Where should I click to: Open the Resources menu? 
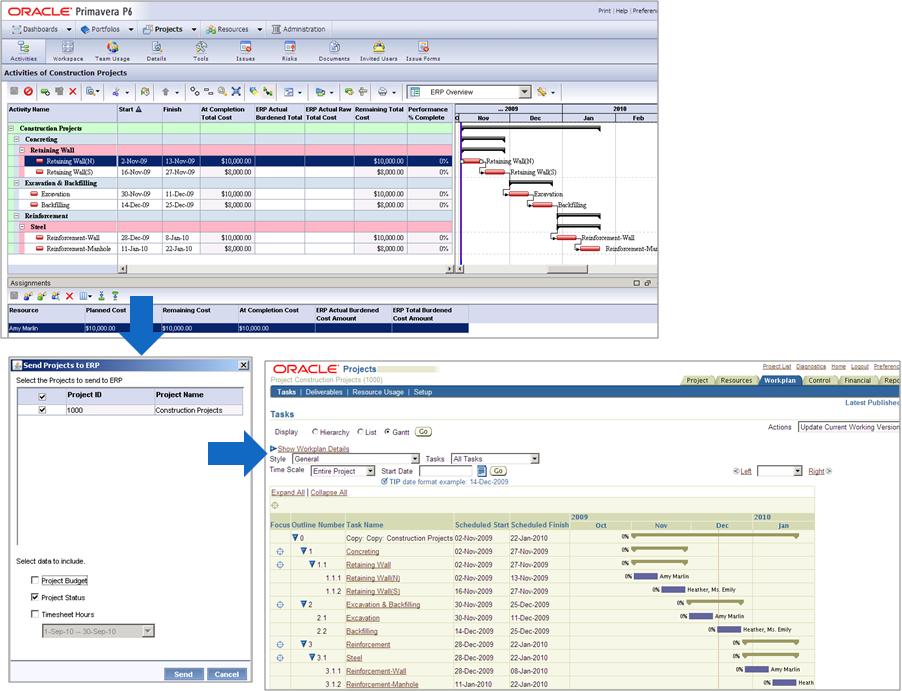[x=234, y=29]
